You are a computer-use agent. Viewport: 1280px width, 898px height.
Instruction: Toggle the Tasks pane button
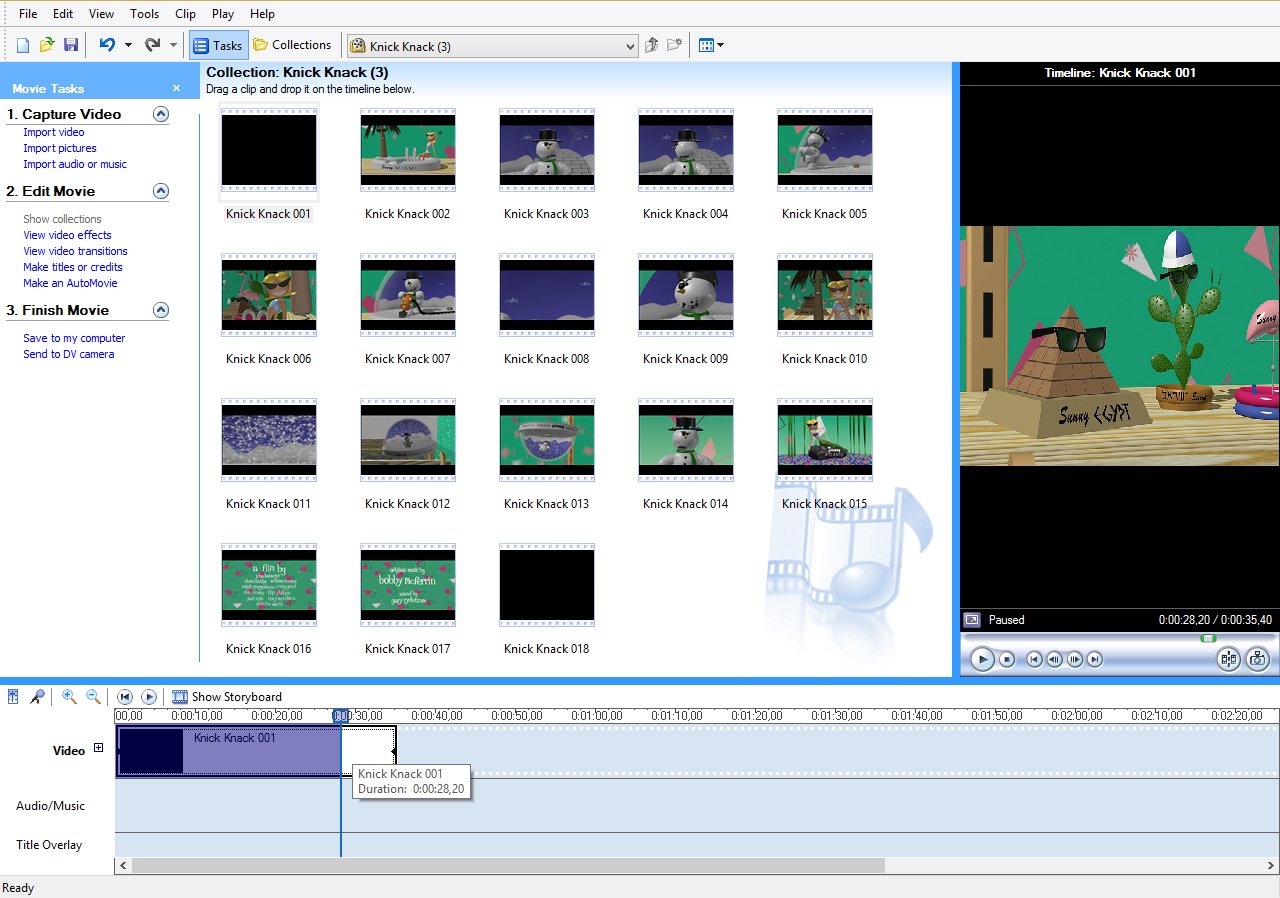pyautogui.click(x=218, y=45)
